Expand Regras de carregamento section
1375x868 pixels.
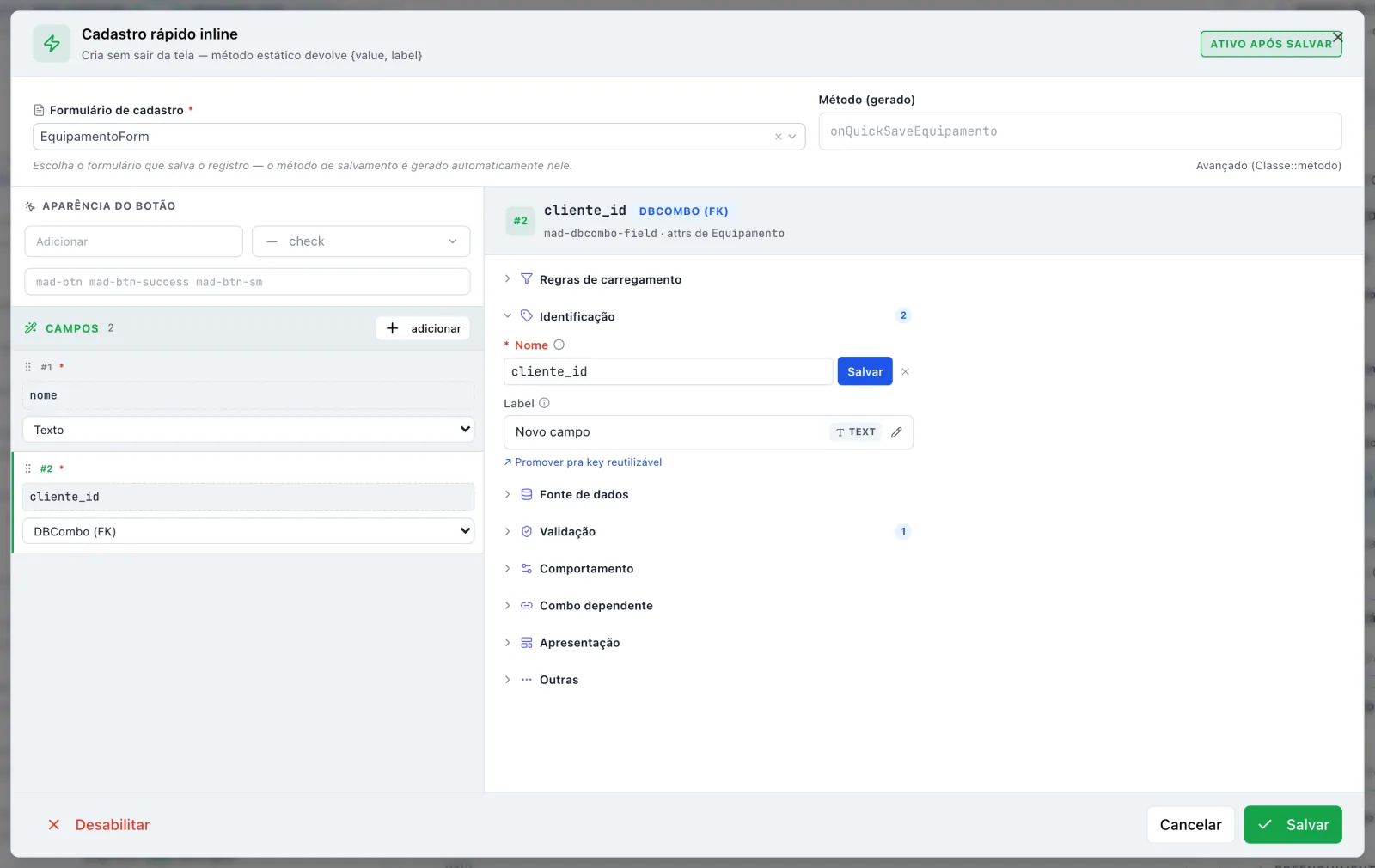click(507, 279)
